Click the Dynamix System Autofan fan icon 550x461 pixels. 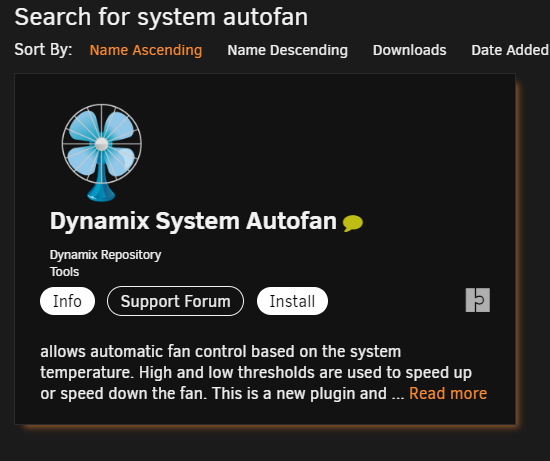(x=102, y=153)
